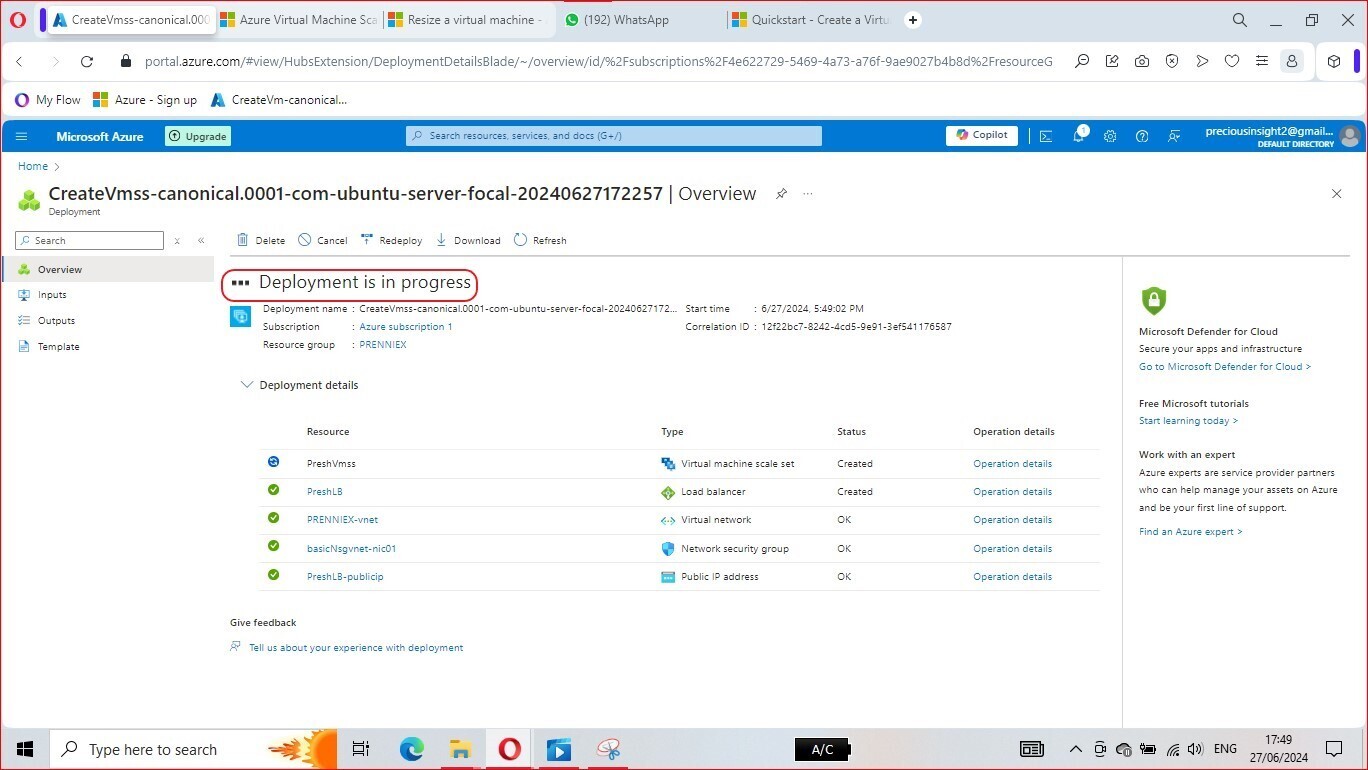Open deployment experience feedback link
The height and width of the screenshot is (770, 1368).
356,648
